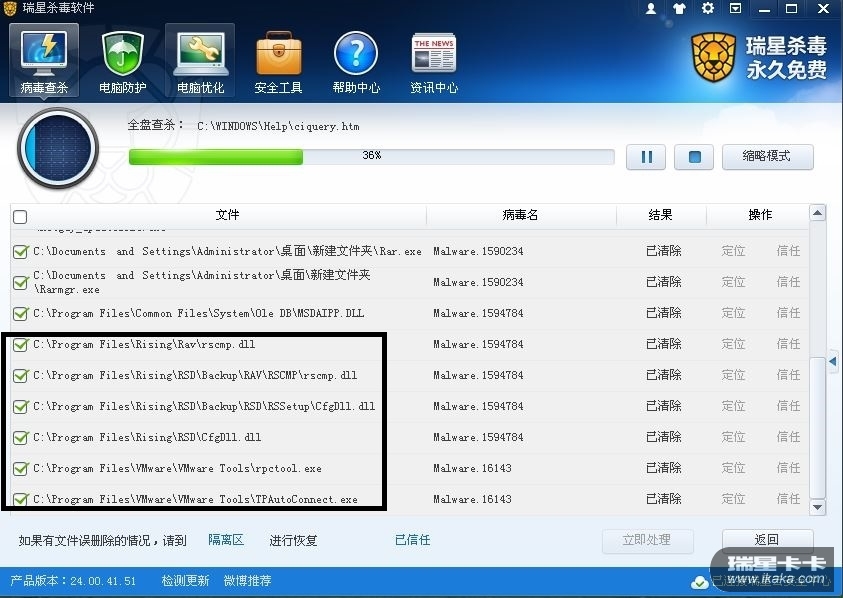Image resolution: width=843 pixels, height=598 pixels.
Task: Uncheck the Rar.exe row checkbox
Action: point(20,251)
